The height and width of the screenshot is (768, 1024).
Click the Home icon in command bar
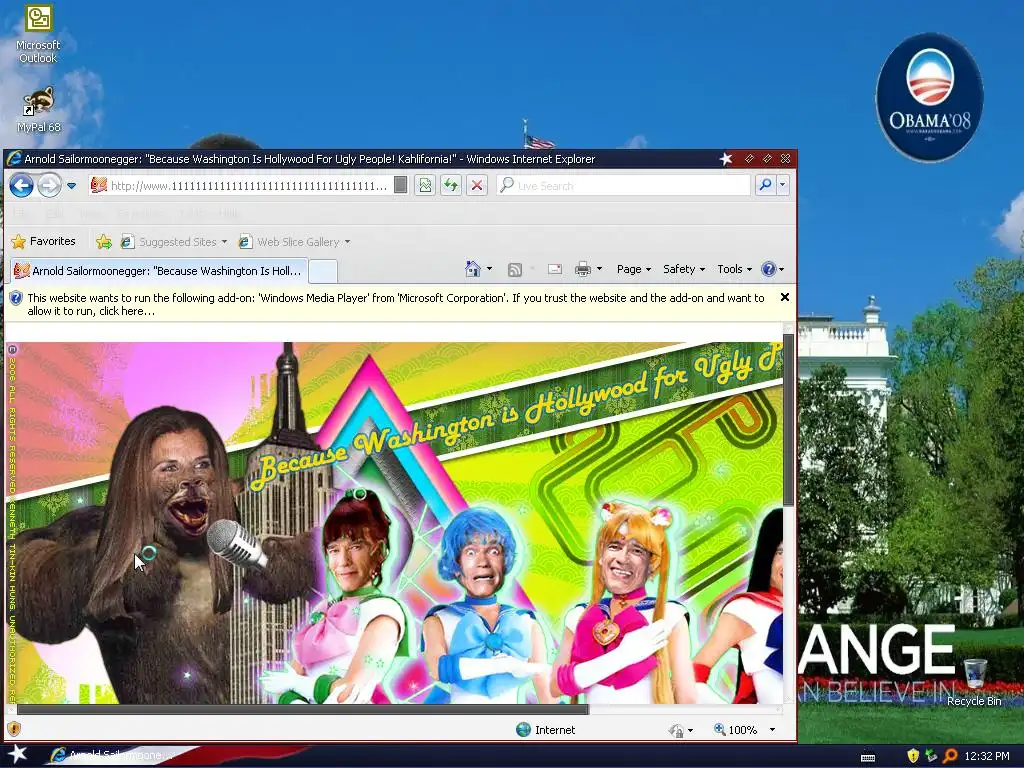(x=473, y=269)
